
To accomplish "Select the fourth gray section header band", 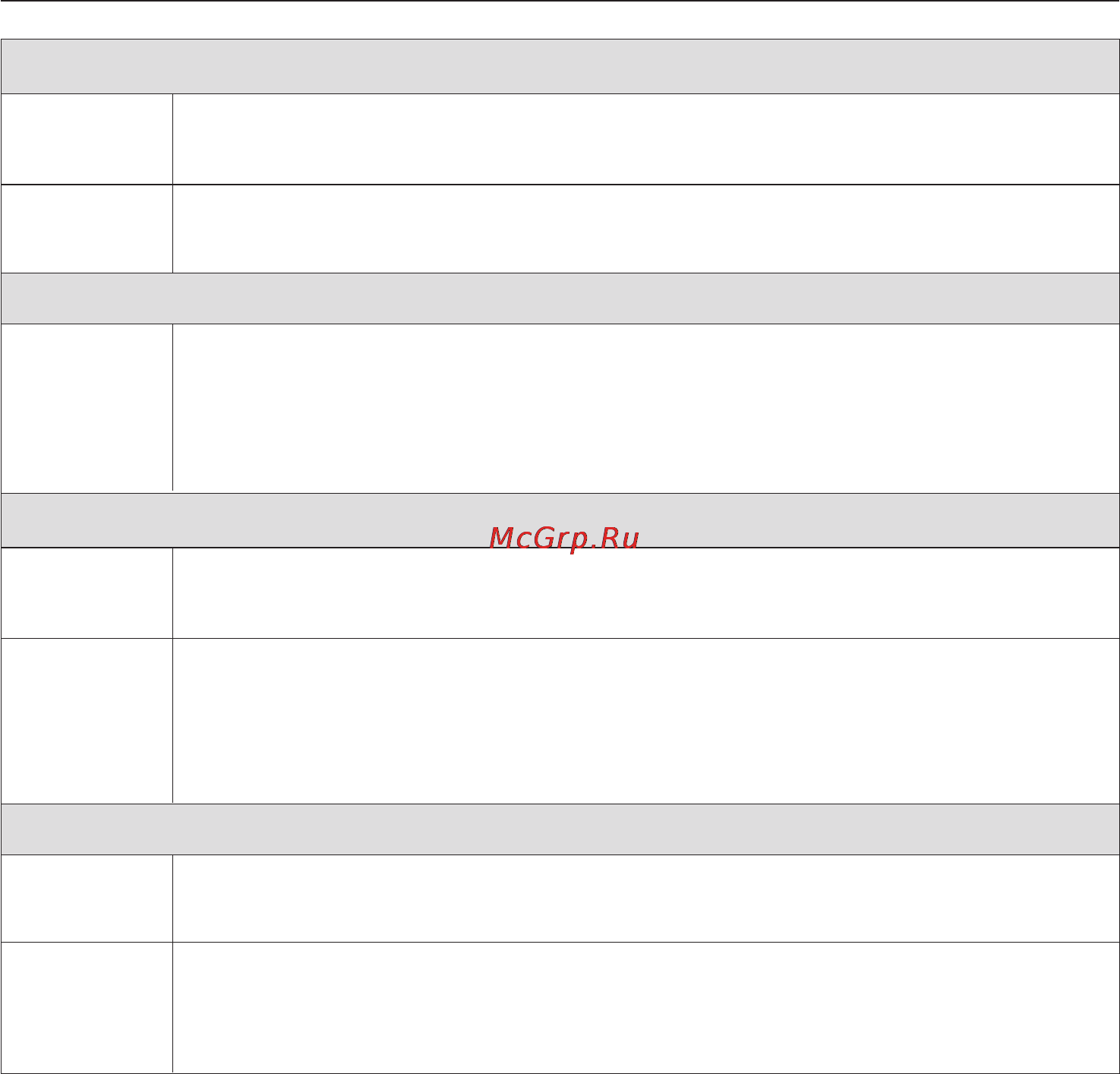I will 560,829.
